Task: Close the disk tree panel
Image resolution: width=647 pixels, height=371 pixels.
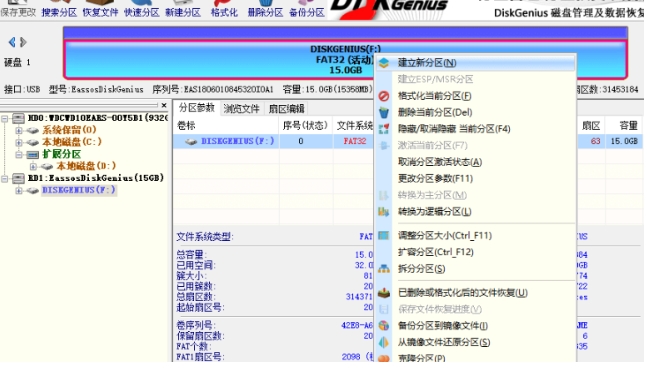Action: pos(164,106)
